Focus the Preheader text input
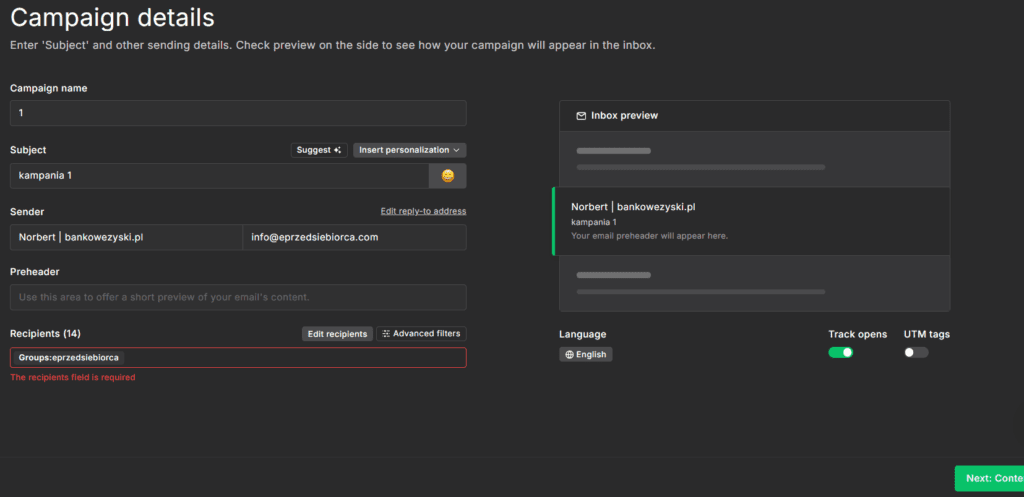 238,297
